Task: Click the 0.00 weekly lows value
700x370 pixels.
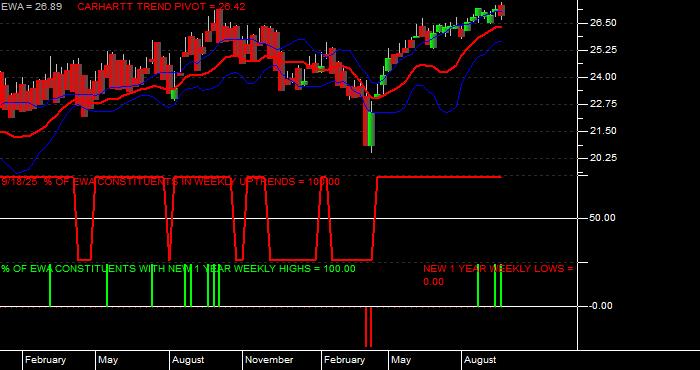Action: click(x=433, y=282)
